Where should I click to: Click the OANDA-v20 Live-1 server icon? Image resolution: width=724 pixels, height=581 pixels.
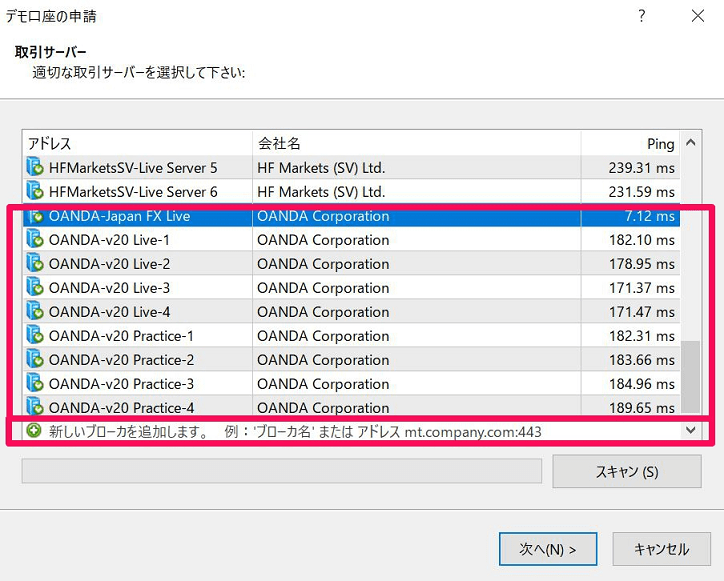(x=35, y=240)
